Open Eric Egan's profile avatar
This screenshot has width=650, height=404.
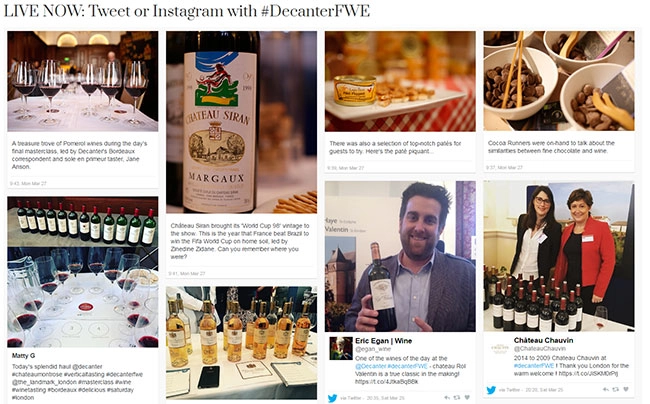click(339, 347)
